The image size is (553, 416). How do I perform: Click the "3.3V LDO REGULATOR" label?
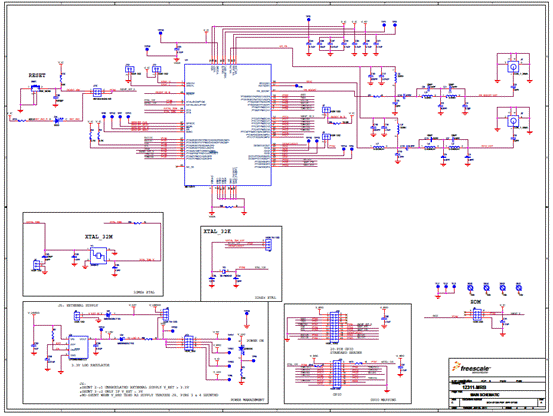(90, 365)
